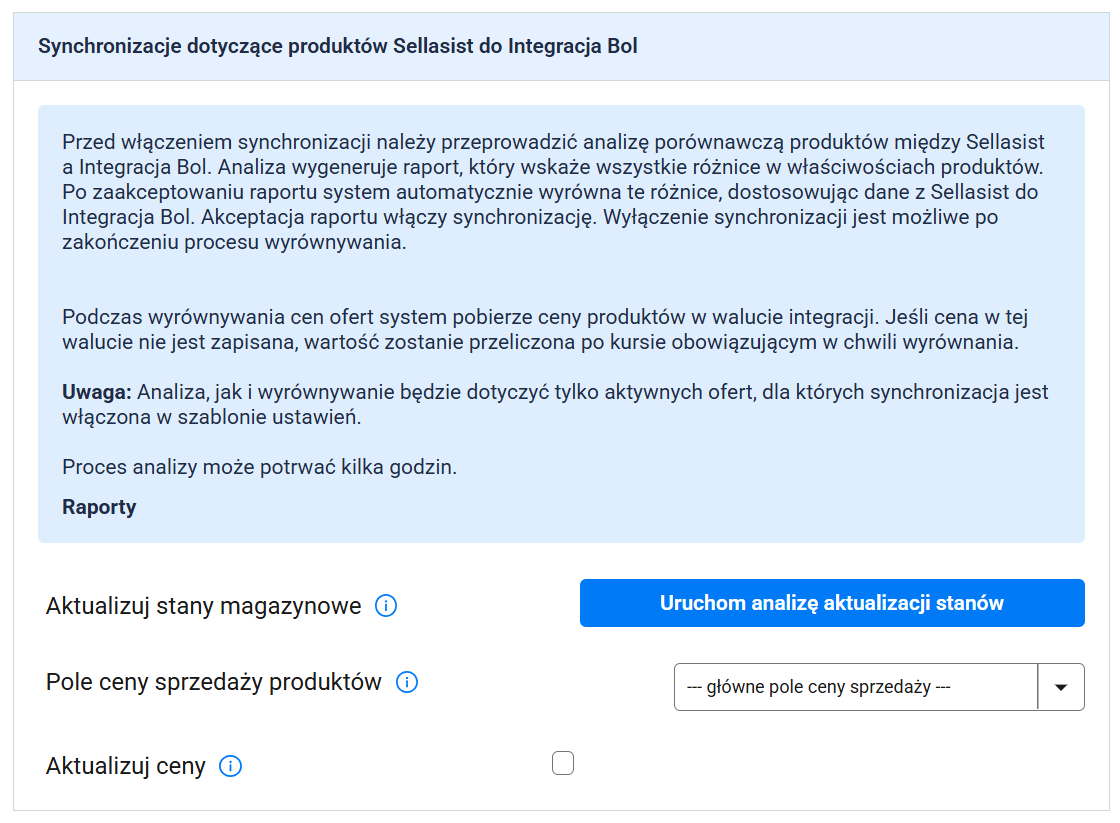Click the Synchronizacje dotyczące produktów section header
Viewport: 1120px width, 823px height.
(337, 47)
